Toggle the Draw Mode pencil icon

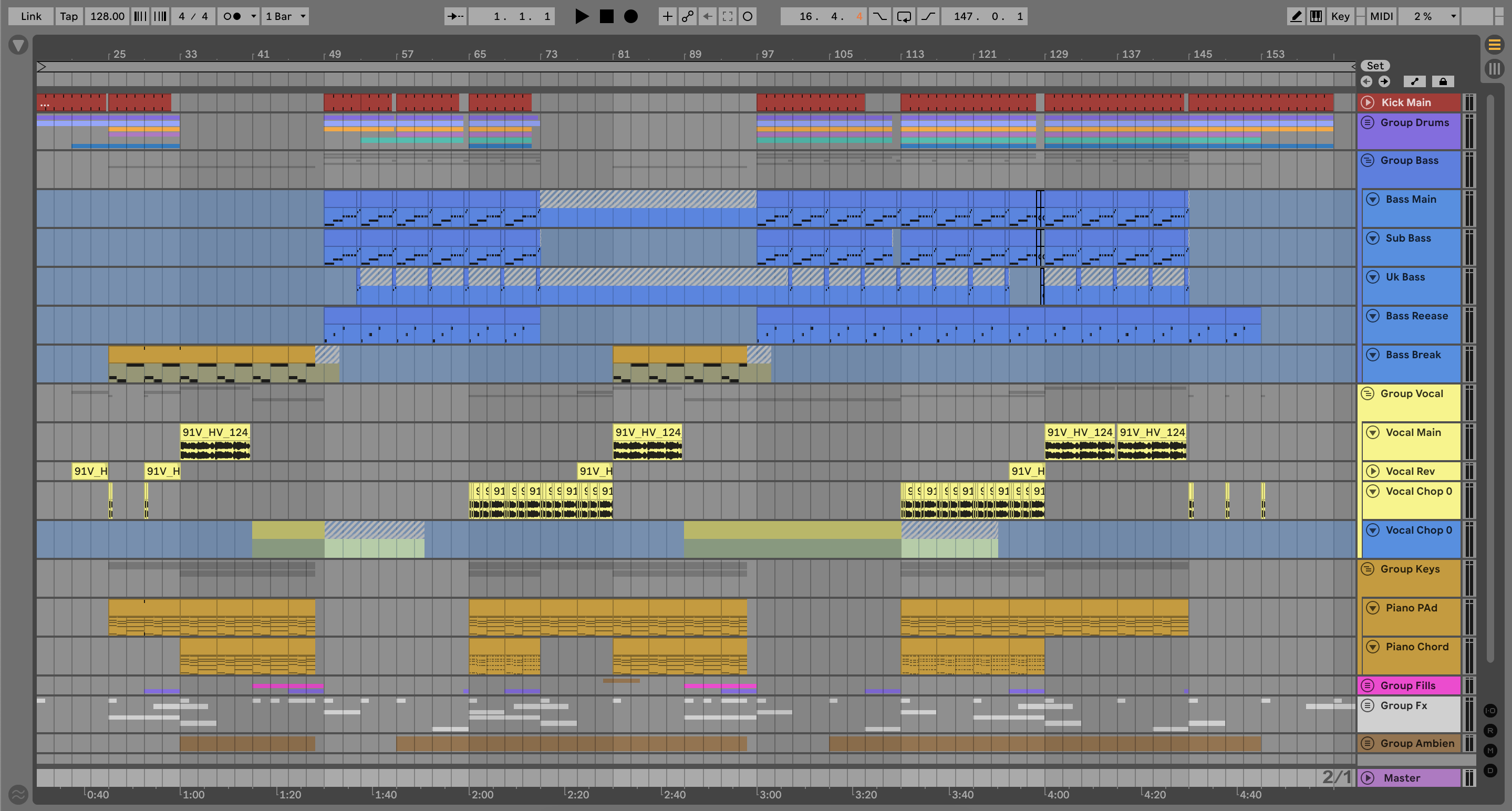point(1296,16)
